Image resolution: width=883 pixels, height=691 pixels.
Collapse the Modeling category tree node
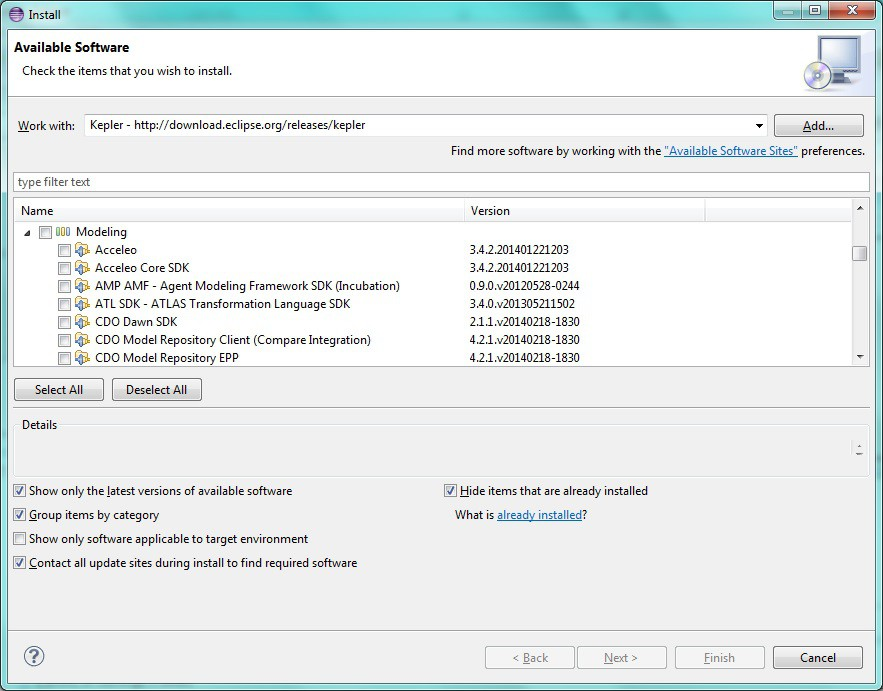tap(27, 233)
